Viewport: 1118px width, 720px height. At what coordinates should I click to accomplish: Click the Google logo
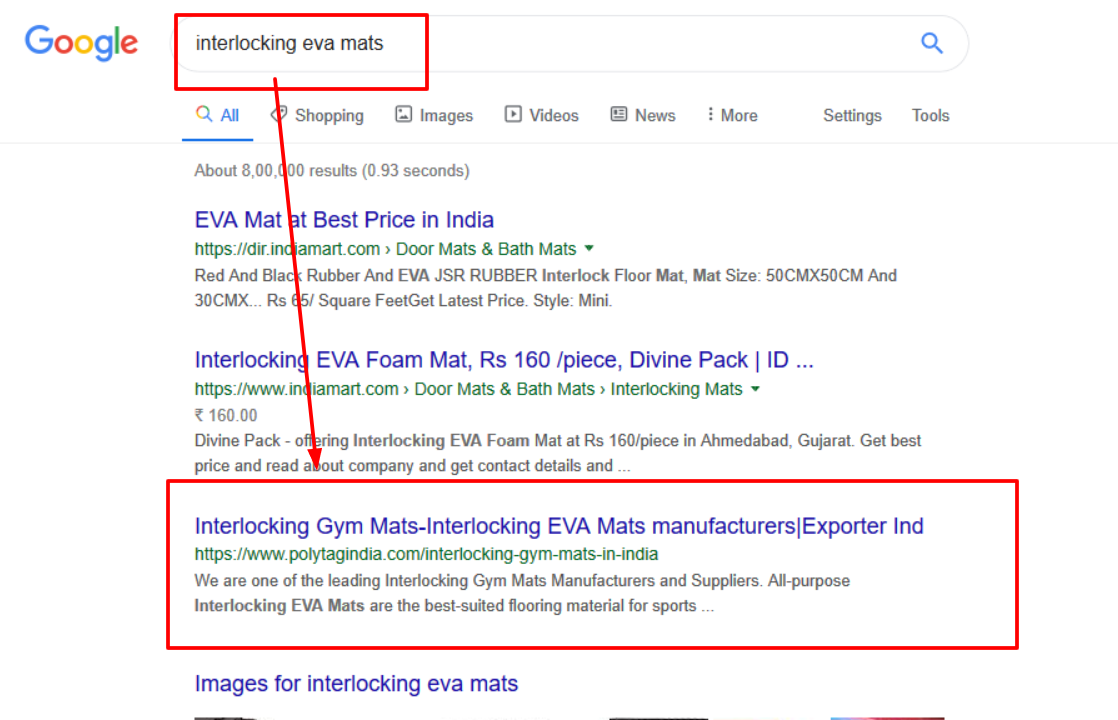point(81,43)
